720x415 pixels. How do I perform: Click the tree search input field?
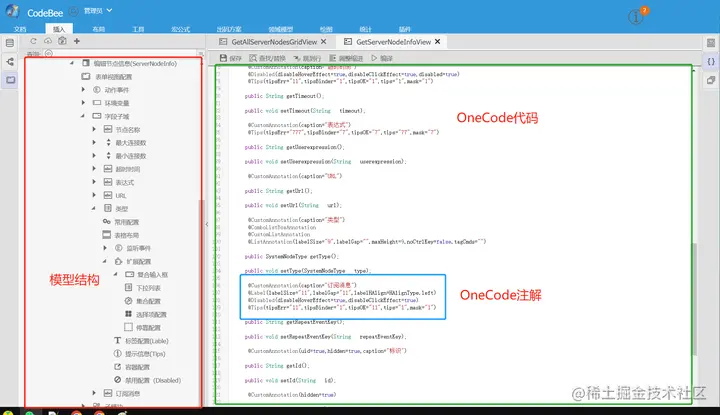122,53
